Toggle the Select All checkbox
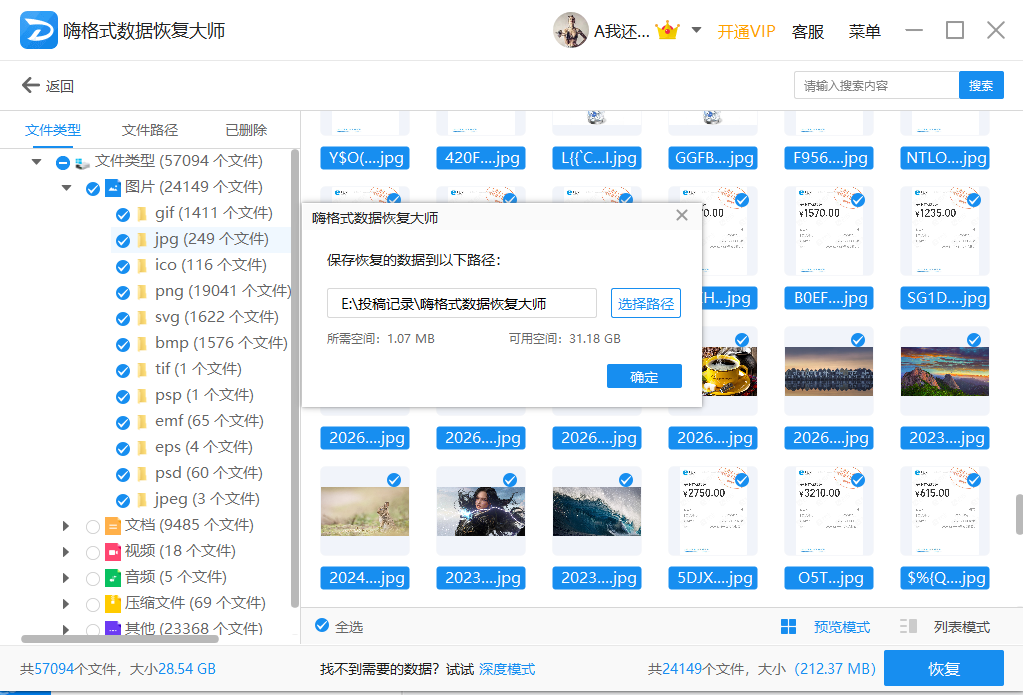The width and height of the screenshot is (1023, 695). tap(322, 626)
